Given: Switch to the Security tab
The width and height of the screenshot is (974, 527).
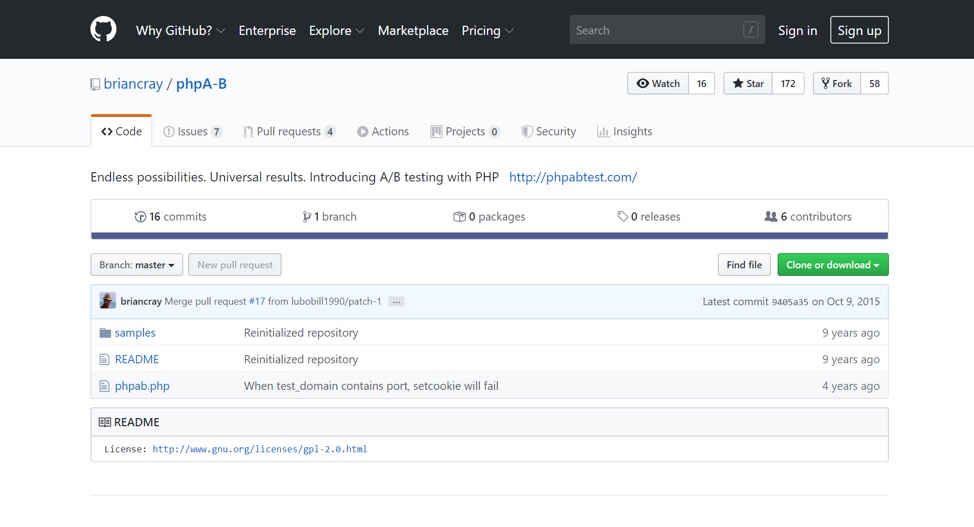Looking at the screenshot, I should (548, 131).
